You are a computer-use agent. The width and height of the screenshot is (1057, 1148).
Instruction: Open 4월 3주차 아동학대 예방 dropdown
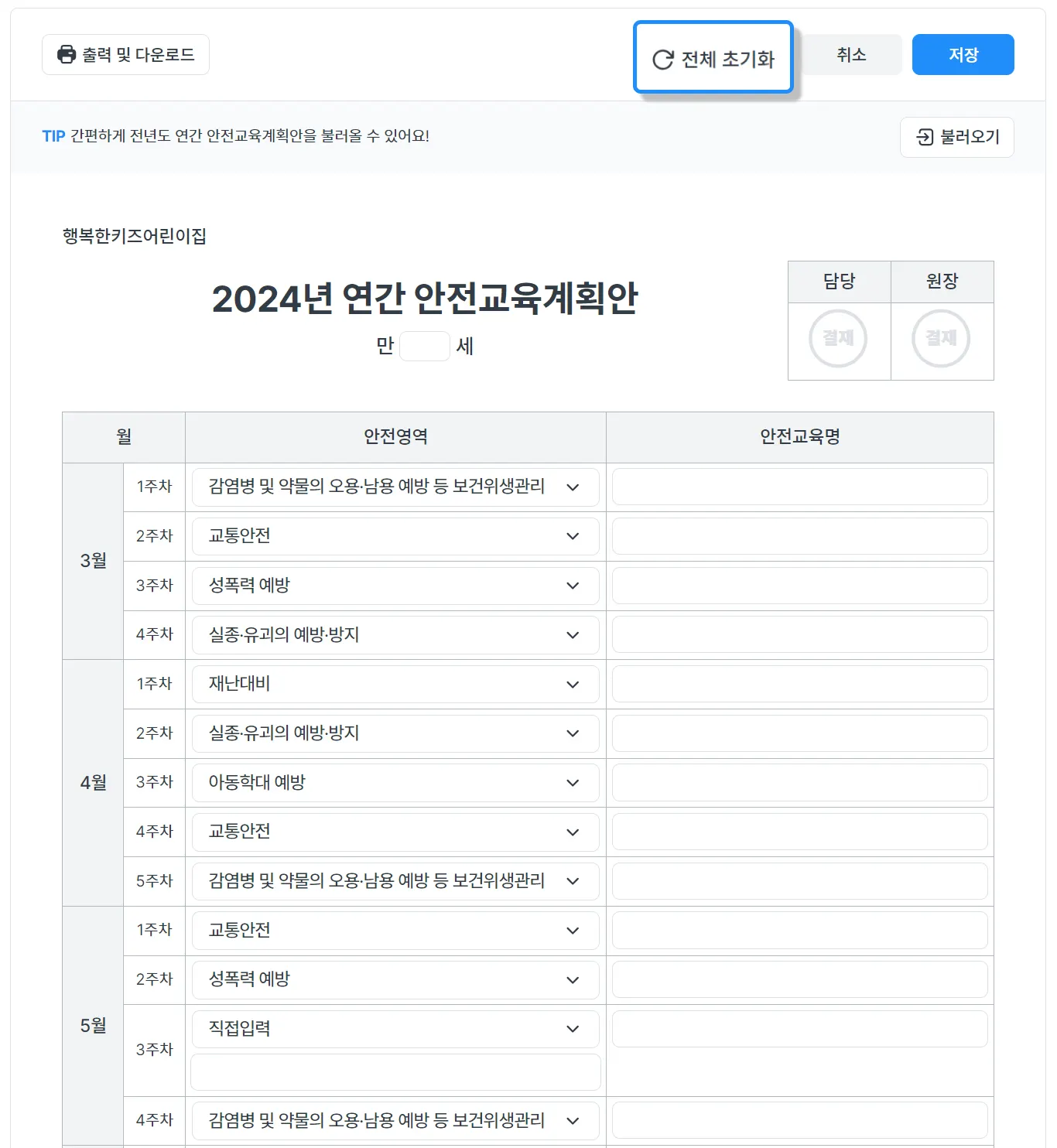pyautogui.click(x=395, y=783)
